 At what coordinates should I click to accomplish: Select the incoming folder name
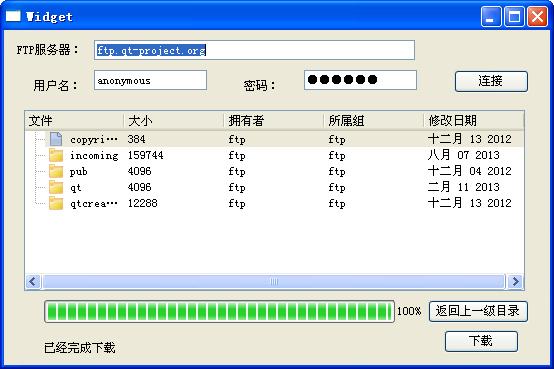click(x=94, y=156)
